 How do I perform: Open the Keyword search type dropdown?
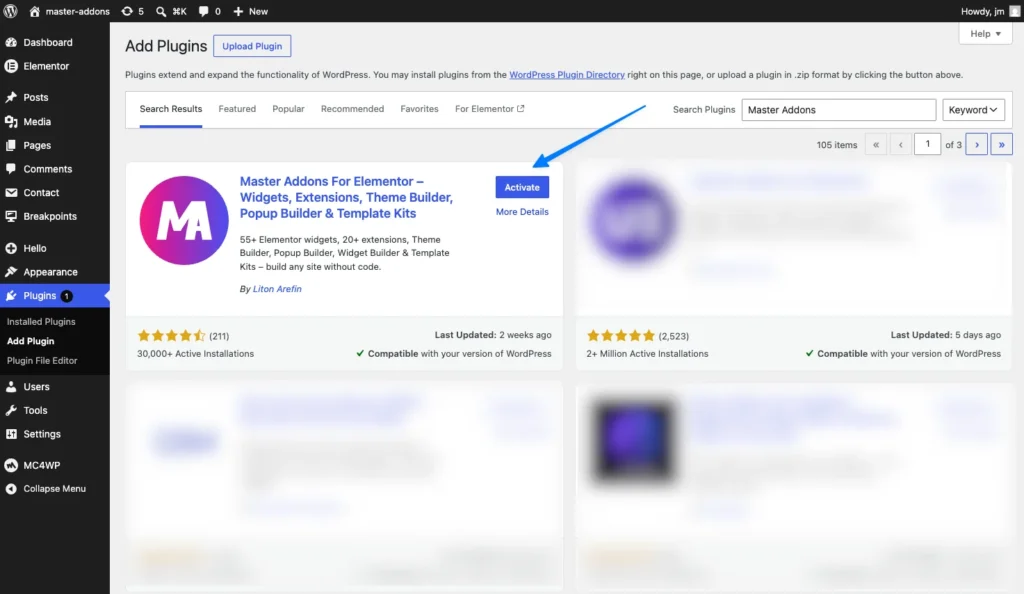click(x=973, y=110)
